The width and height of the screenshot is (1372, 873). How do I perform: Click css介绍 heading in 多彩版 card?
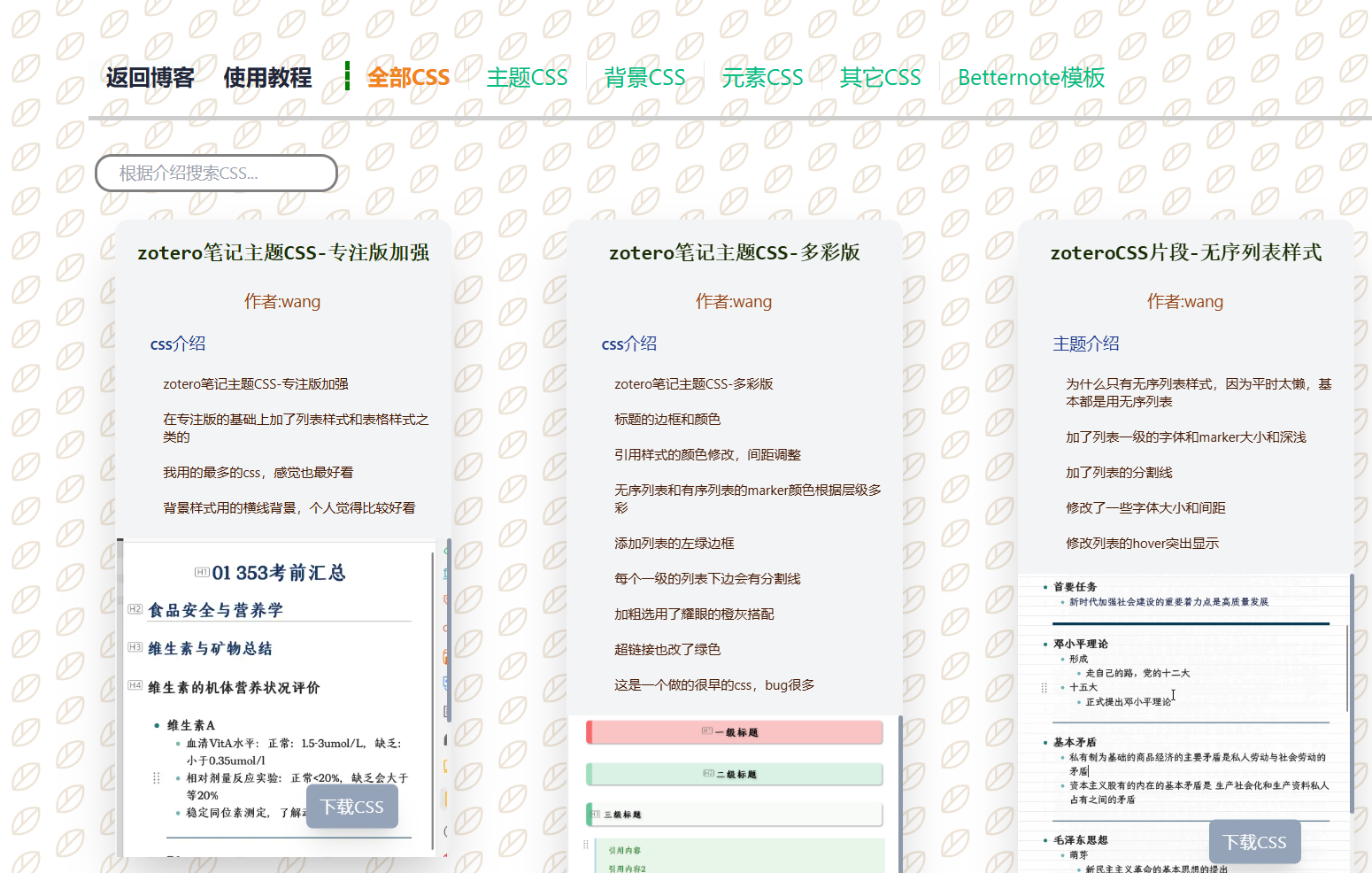point(629,344)
